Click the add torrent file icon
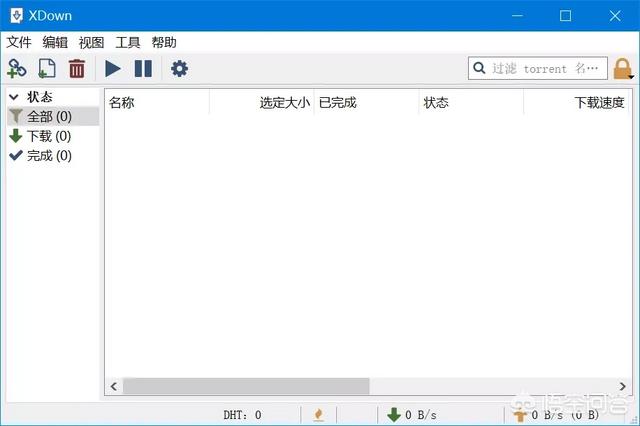The height and width of the screenshot is (426, 640). [47, 68]
